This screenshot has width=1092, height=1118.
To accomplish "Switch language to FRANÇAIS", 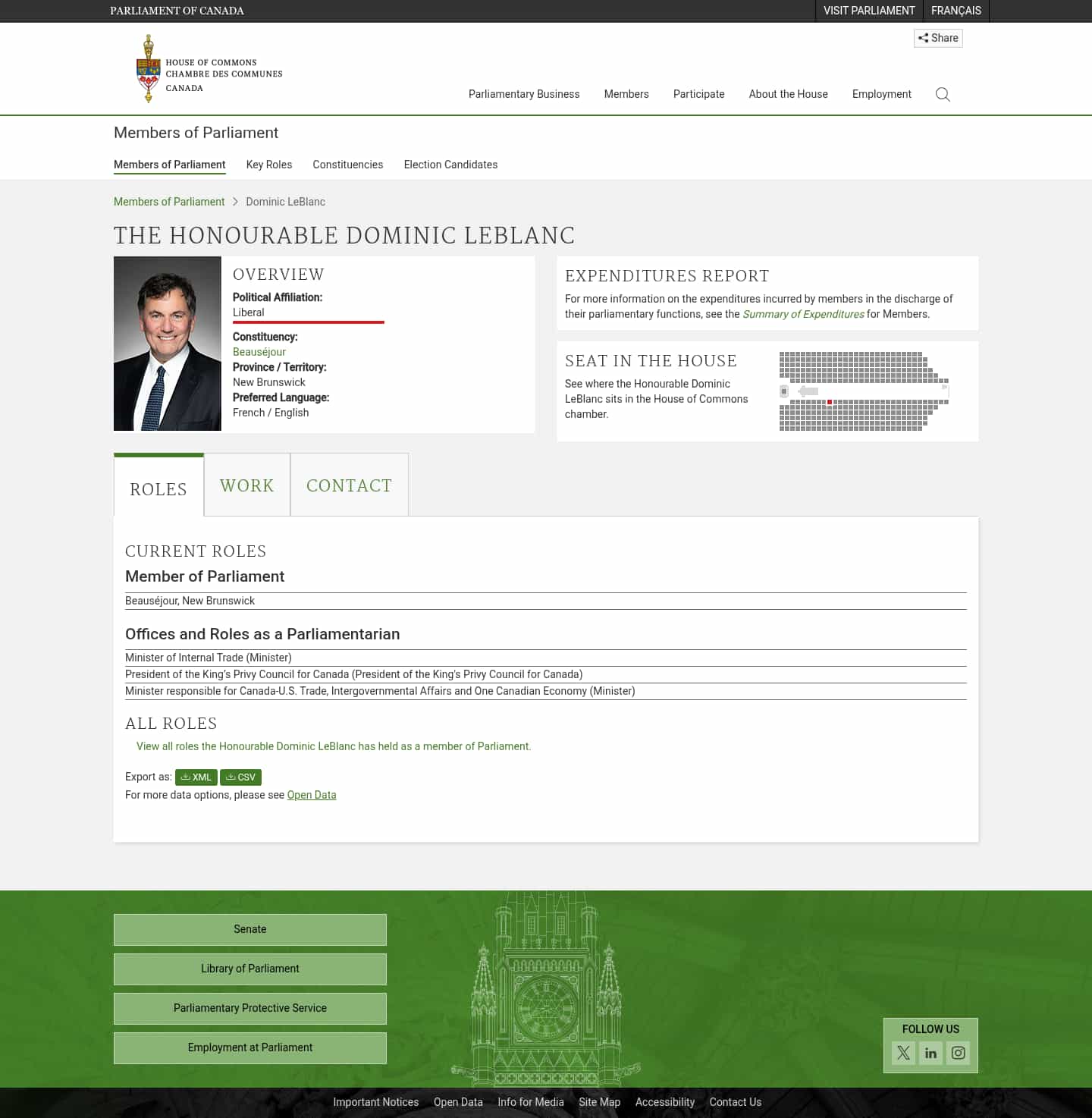I will click(x=955, y=11).
